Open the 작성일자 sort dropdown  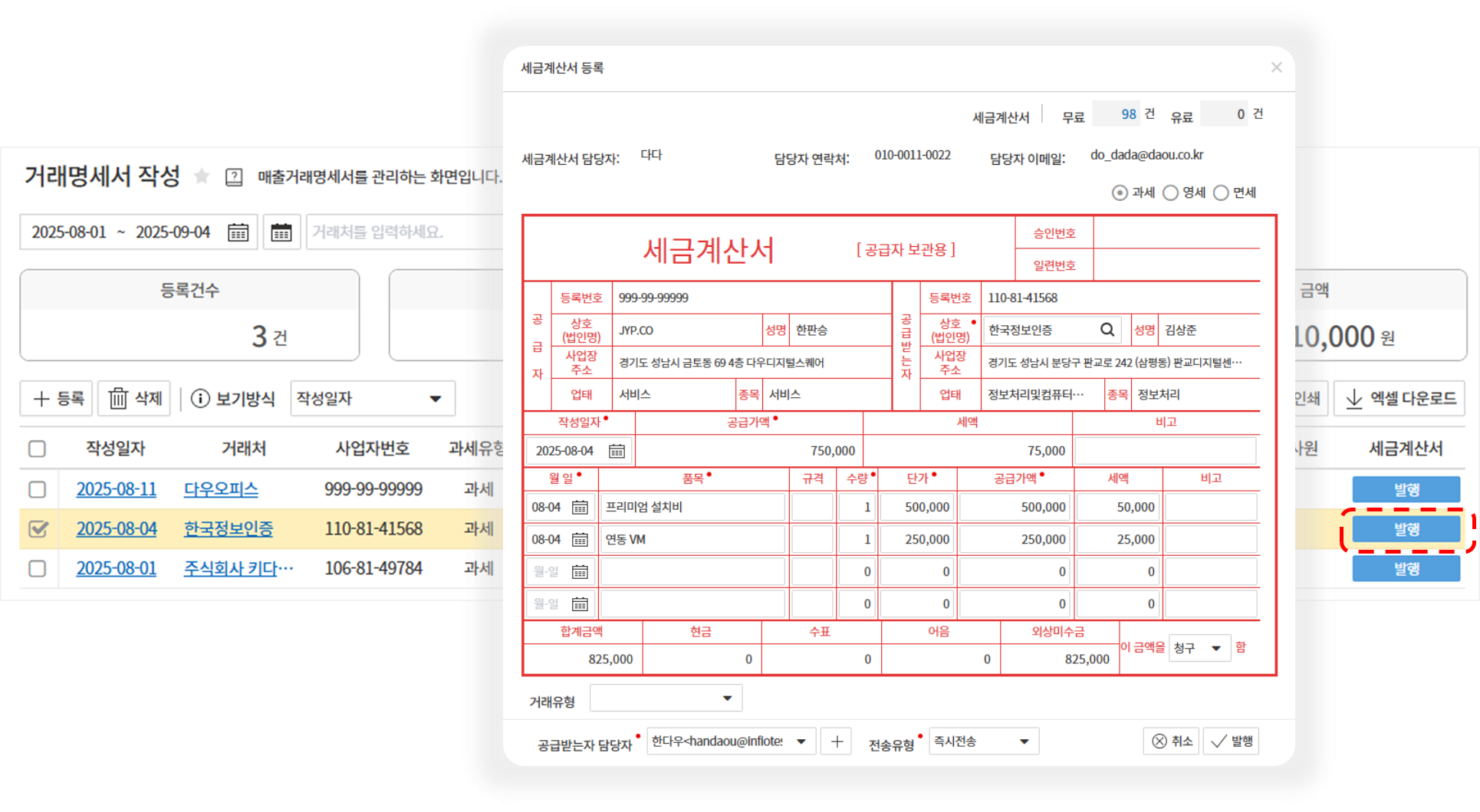click(372, 399)
